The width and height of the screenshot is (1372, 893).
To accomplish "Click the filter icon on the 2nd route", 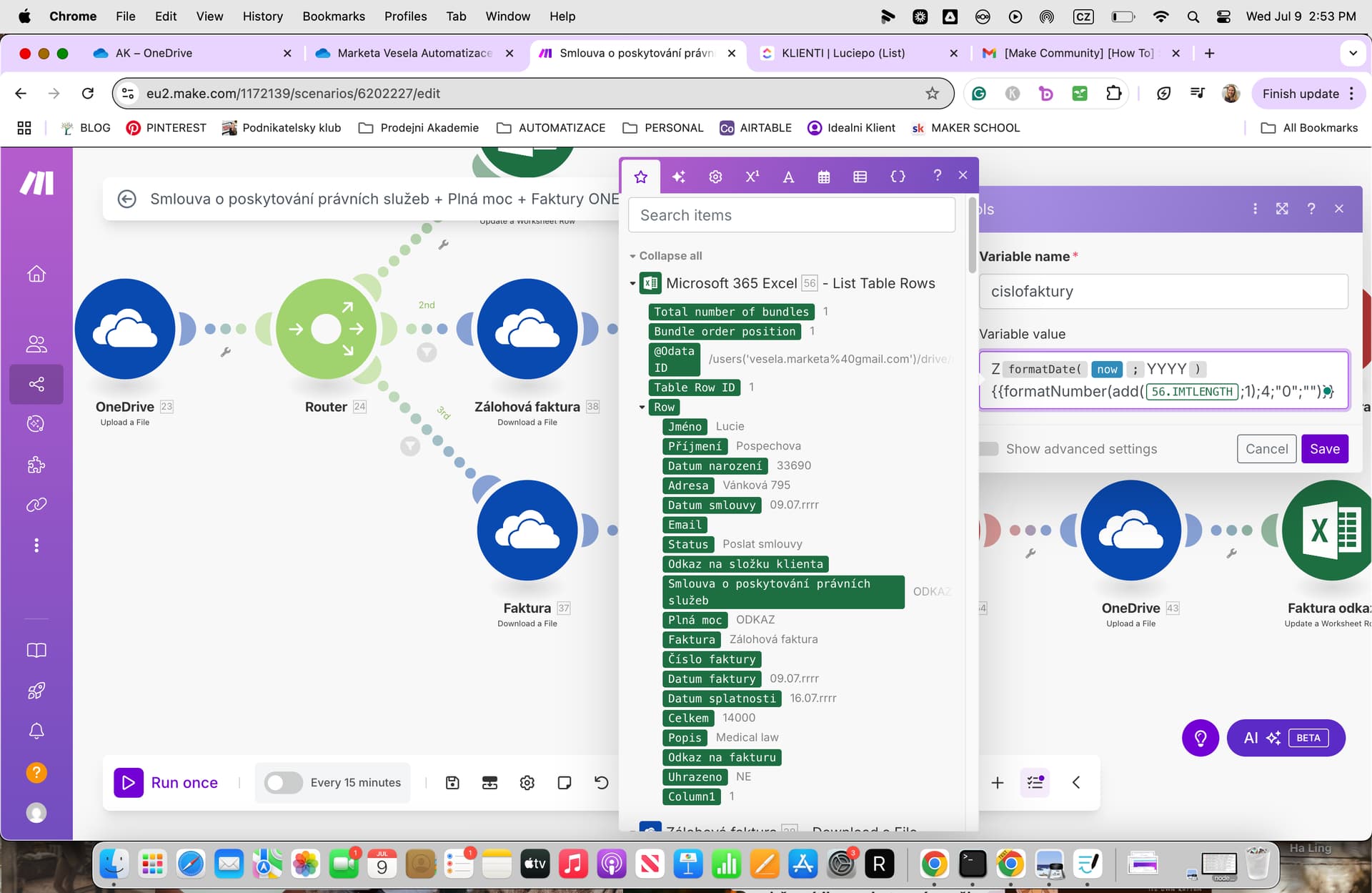I will point(427,352).
